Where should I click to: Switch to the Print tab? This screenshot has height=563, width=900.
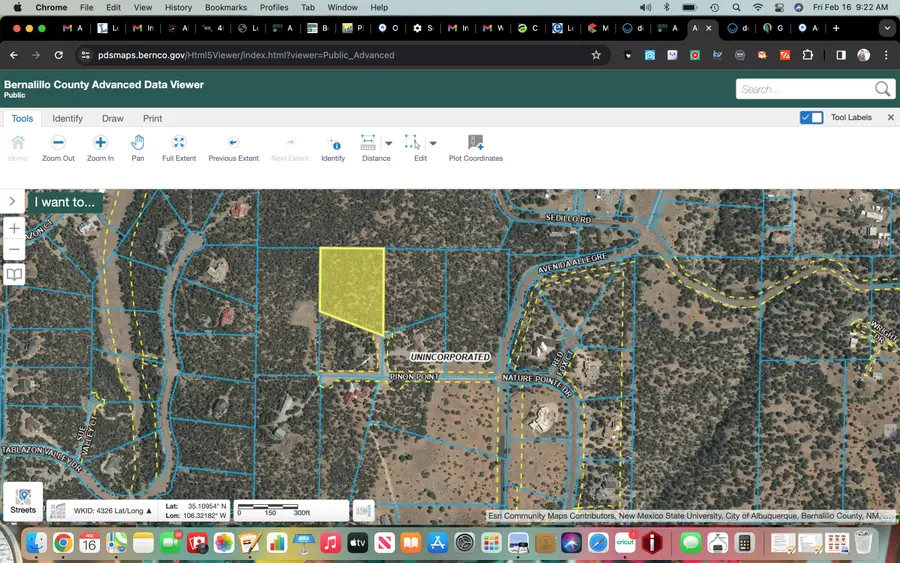click(x=152, y=118)
